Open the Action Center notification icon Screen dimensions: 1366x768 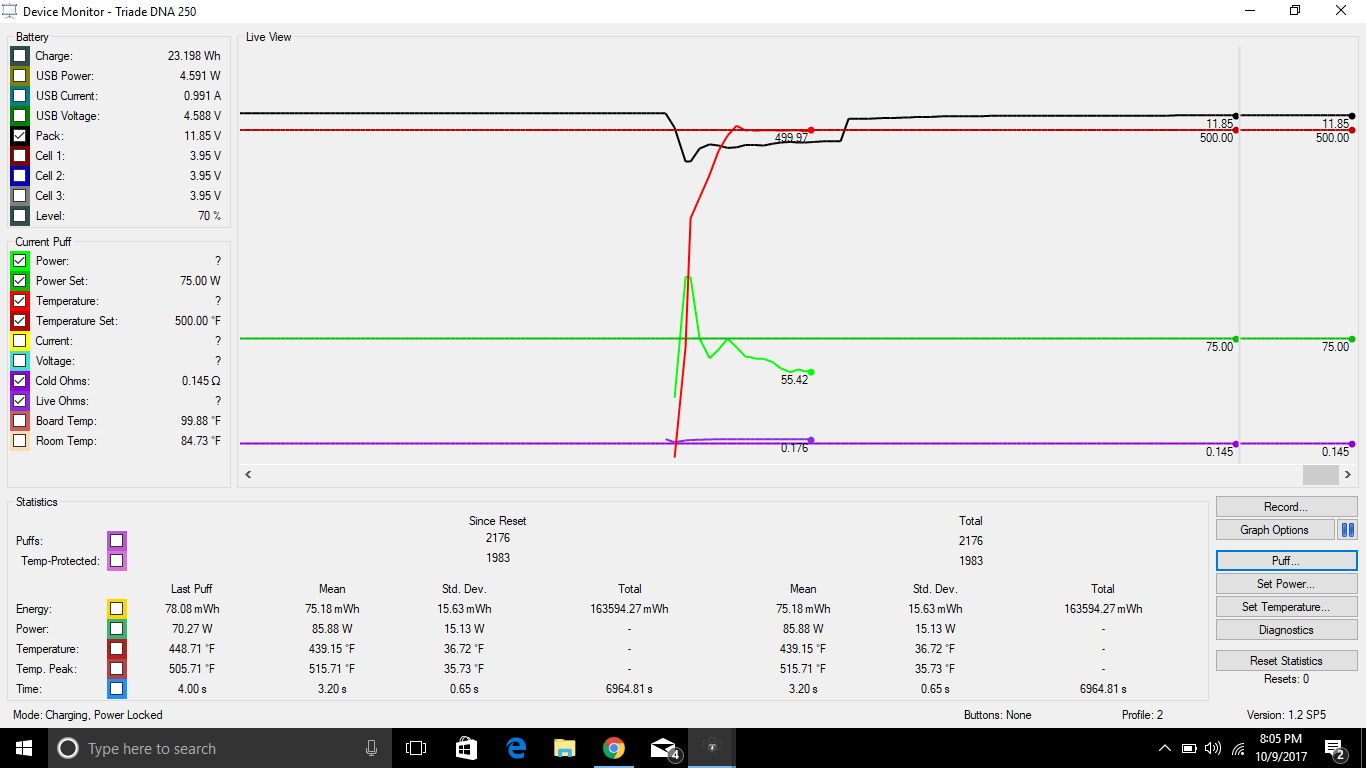coord(1334,748)
